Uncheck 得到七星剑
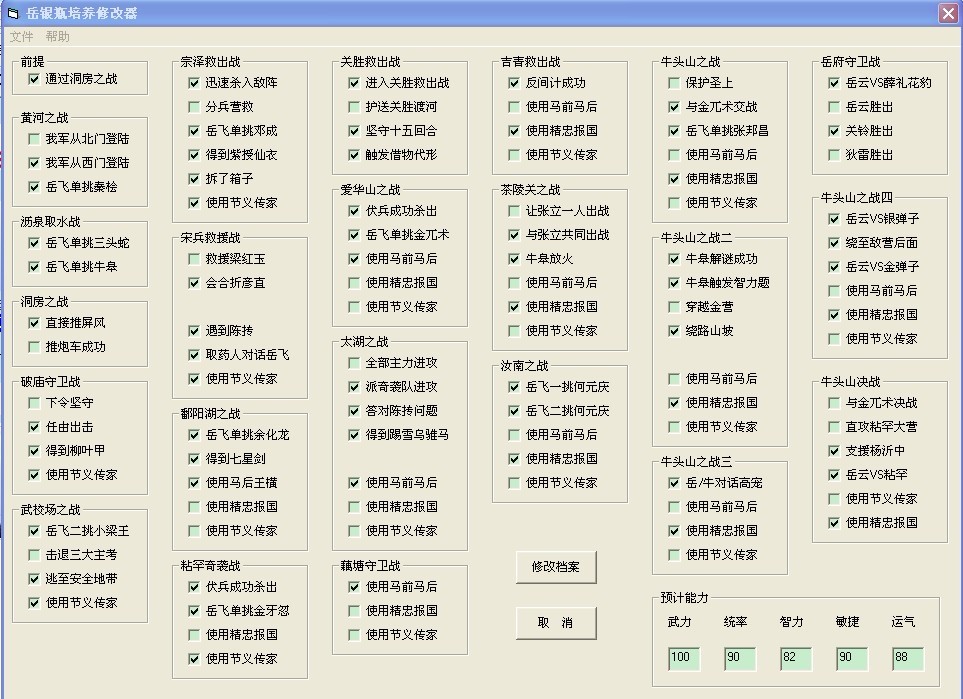The image size is (963, 699). [x=194, y=459]
